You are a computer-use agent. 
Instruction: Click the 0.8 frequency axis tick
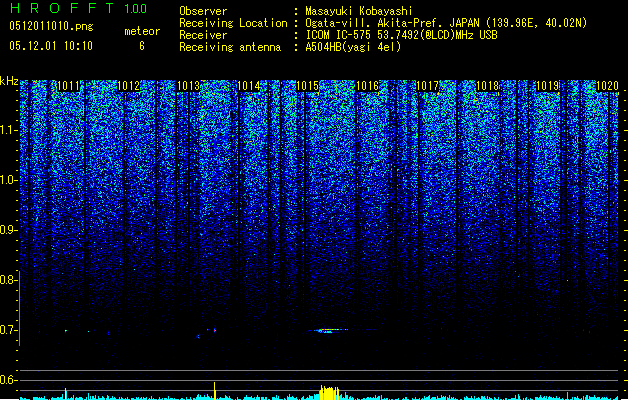pyautogui.click(x=9, y=280)
